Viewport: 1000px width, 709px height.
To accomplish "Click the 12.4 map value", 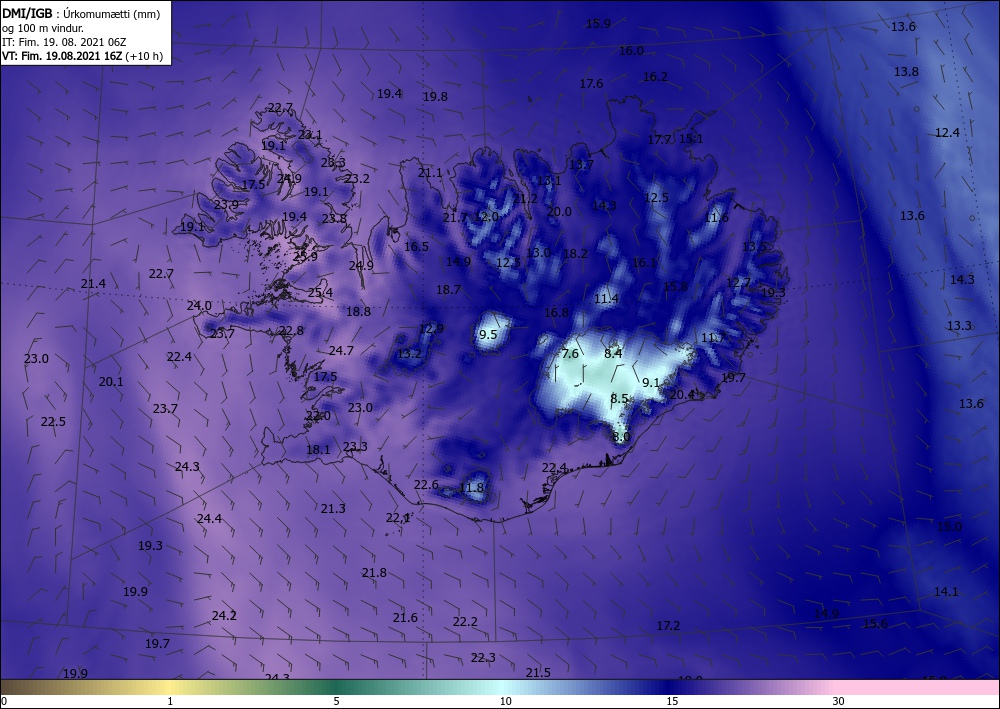I will pyautogui.click(x=947, y=133).
